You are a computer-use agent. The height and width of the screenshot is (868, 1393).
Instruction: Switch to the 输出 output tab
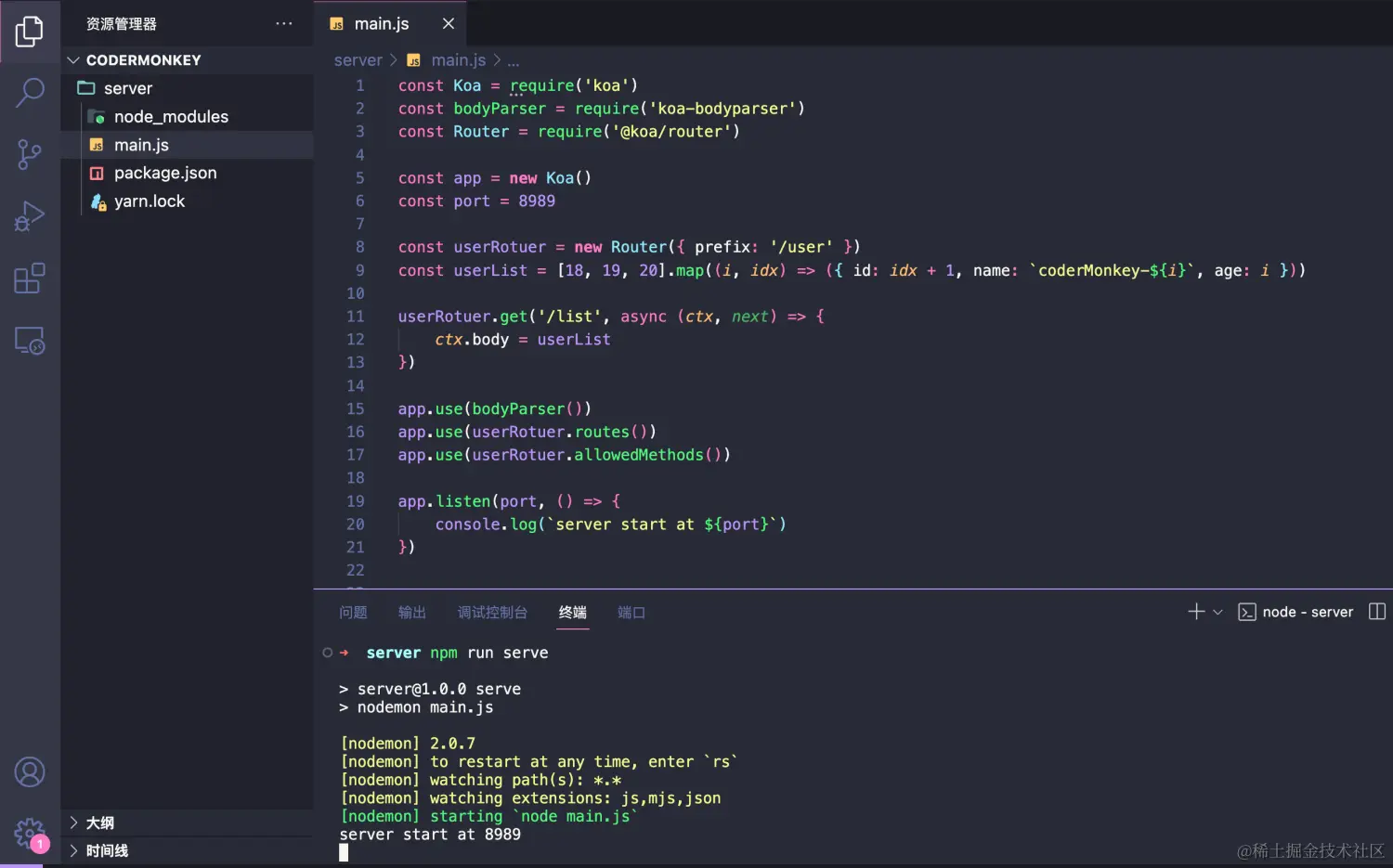click(411, 612)
